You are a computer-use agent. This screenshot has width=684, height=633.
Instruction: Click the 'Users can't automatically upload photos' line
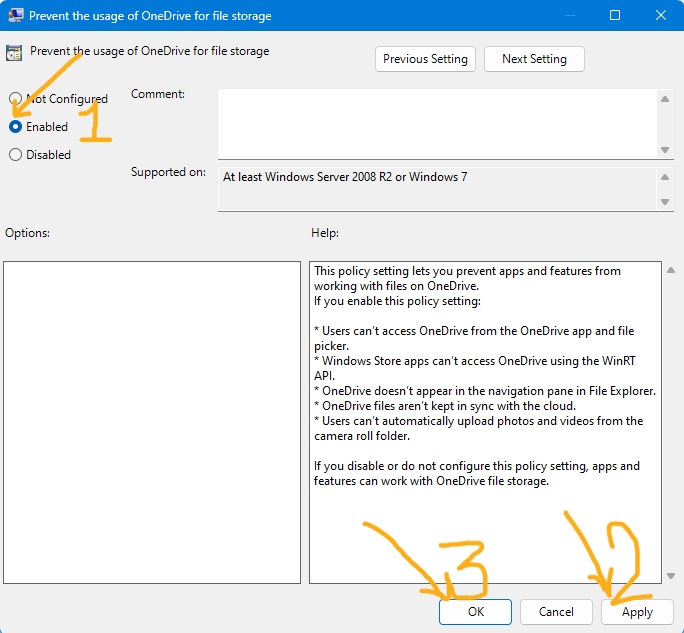click(x=479, y=428)
